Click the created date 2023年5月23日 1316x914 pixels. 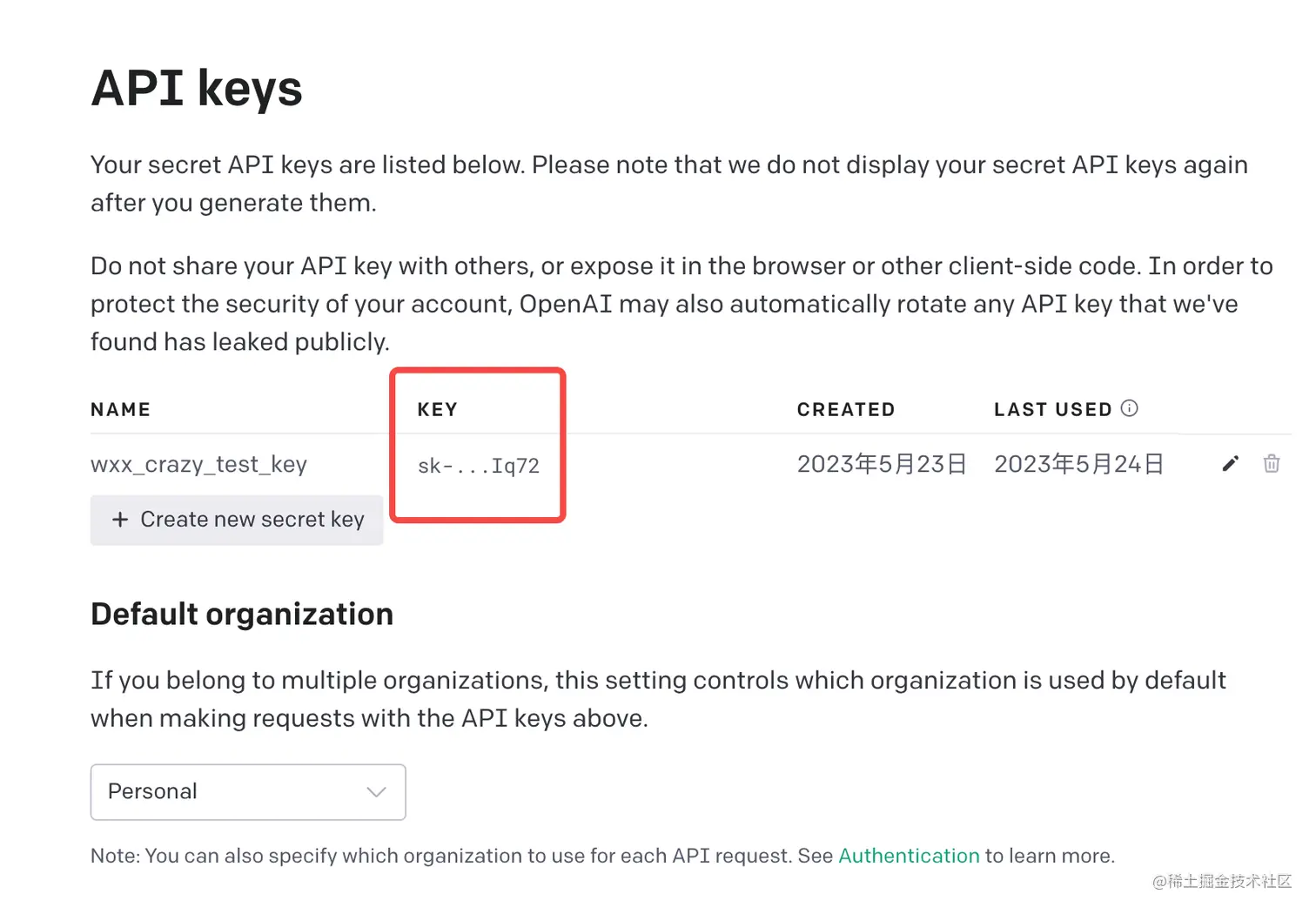coord(882,464)
